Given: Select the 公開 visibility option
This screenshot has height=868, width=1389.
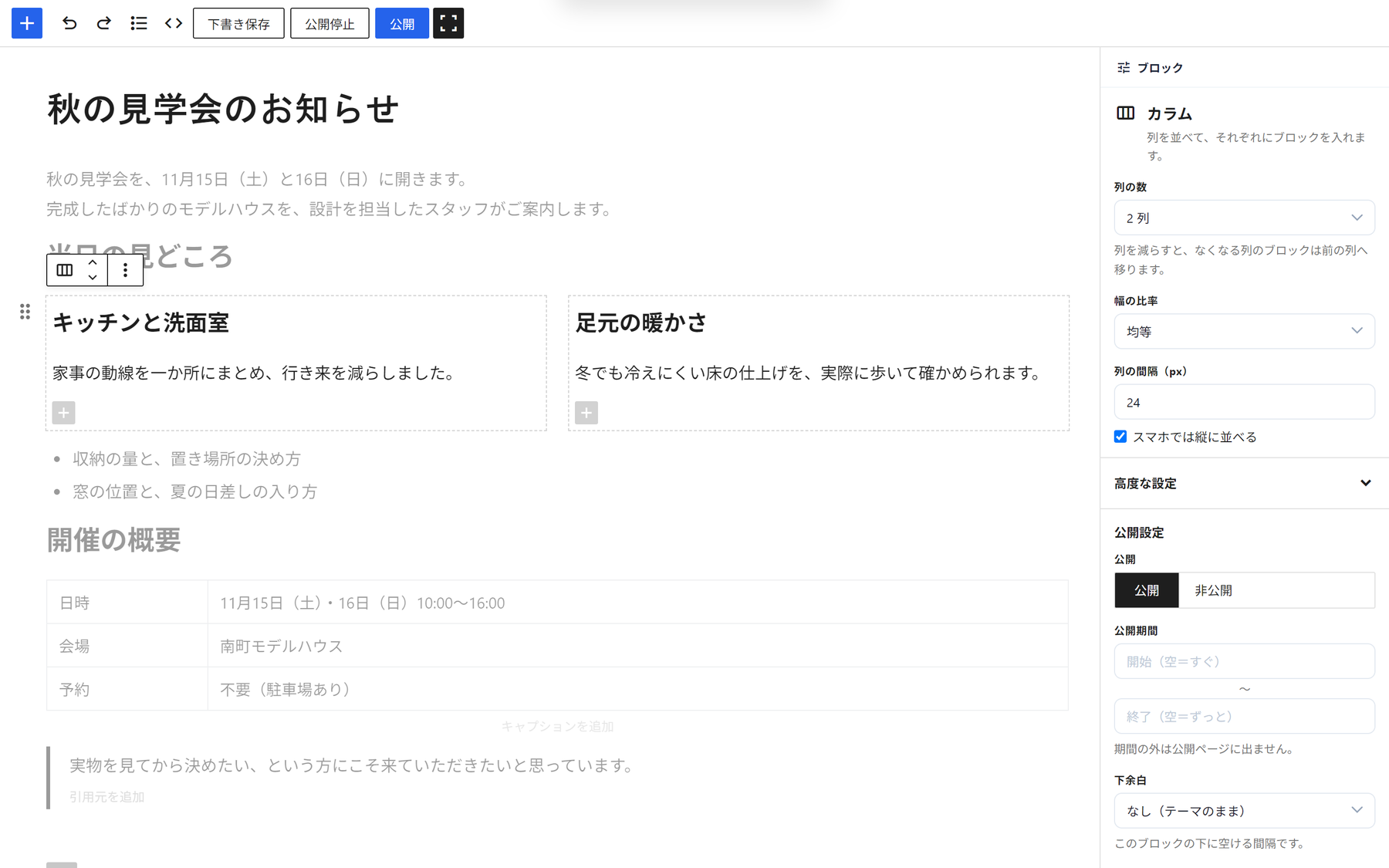Looking at the screenshot, I should [x=1147, y=590].
